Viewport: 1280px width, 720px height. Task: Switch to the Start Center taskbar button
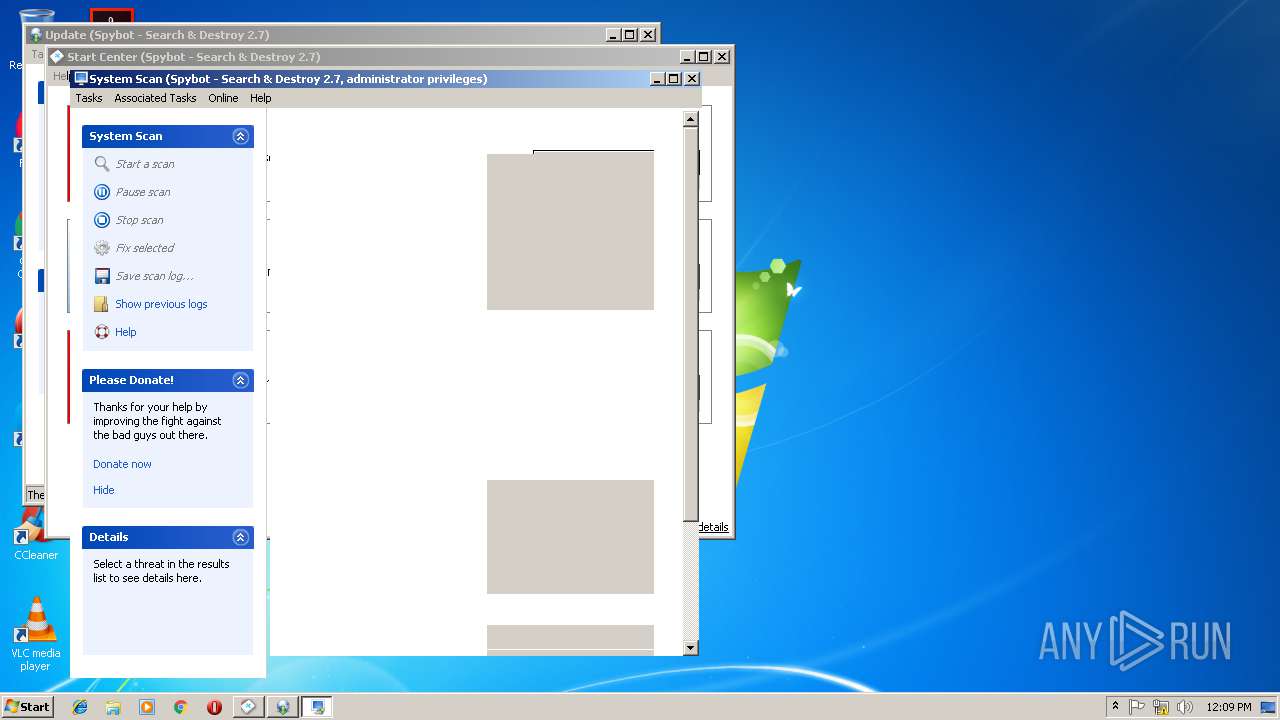coord(249,707)
